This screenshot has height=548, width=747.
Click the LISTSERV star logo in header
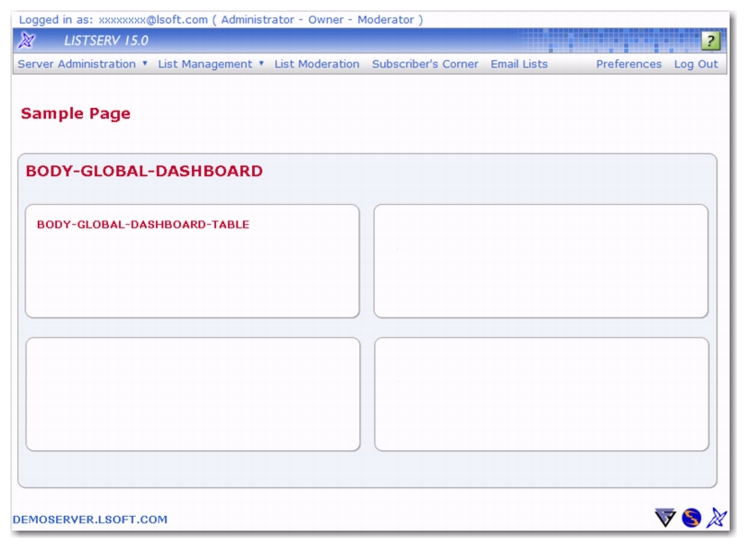[26, 41]
